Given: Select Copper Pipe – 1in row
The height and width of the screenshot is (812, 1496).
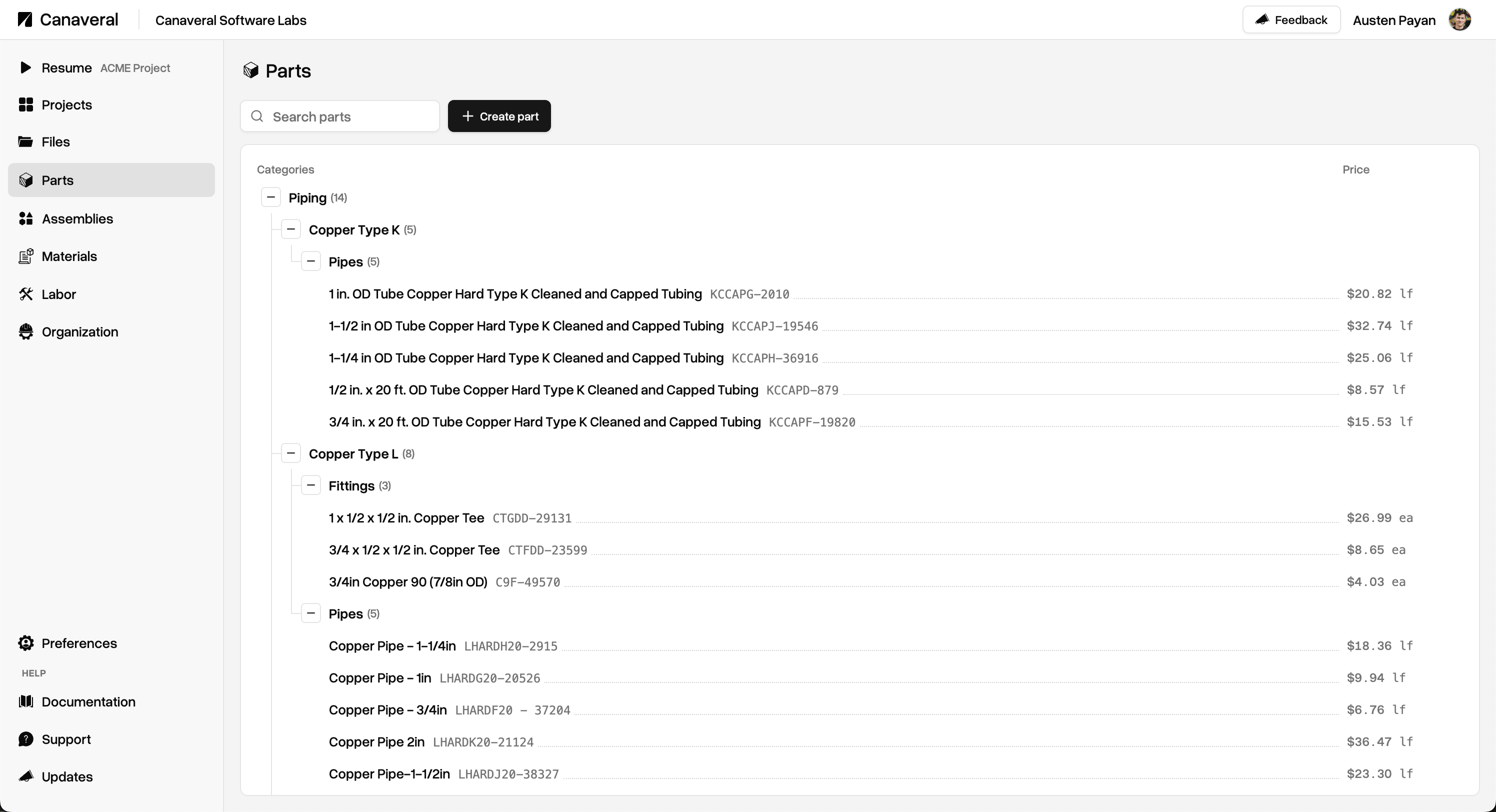Looking at the screenshot, I should click(870, 678).
